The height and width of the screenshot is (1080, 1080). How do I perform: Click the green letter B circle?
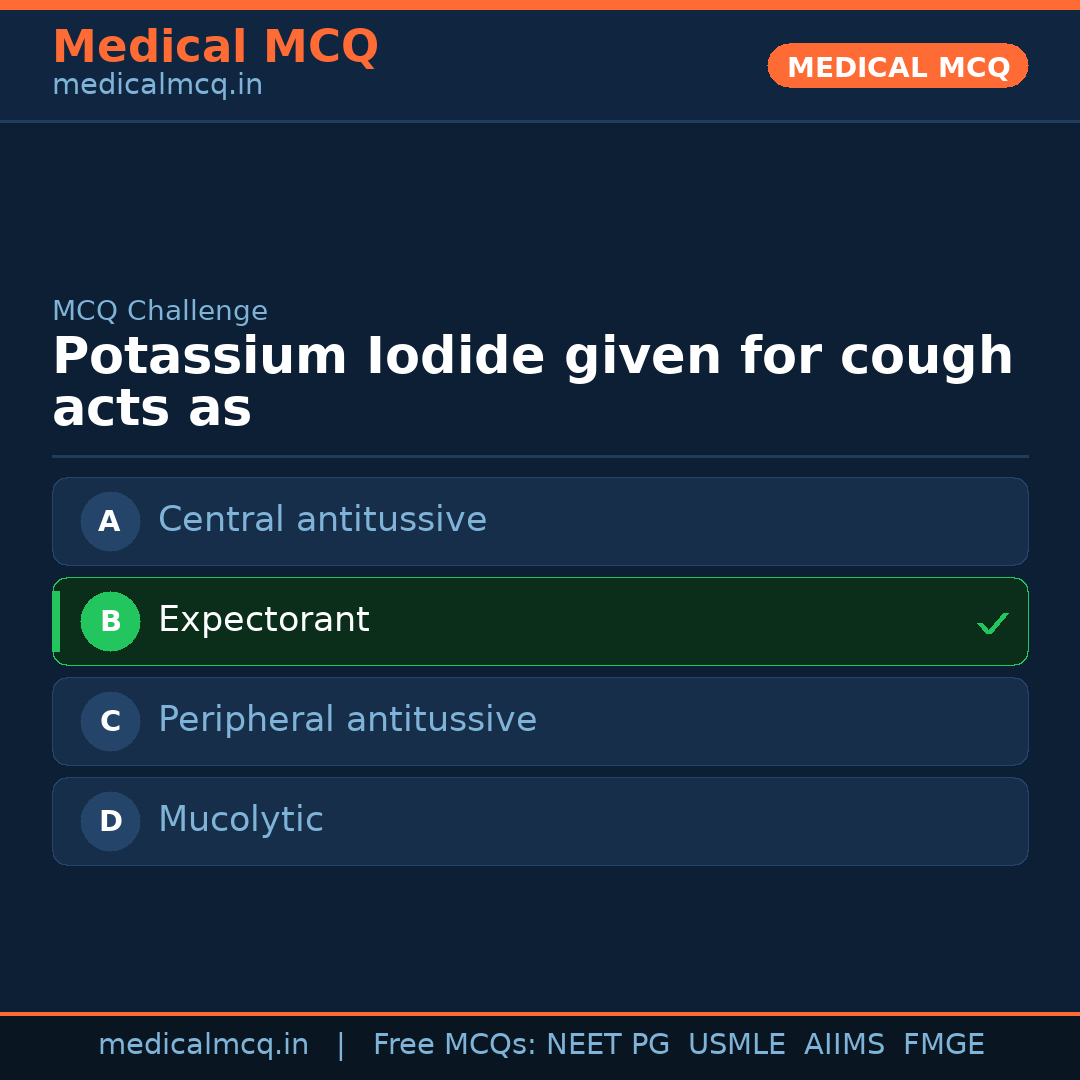110,621
